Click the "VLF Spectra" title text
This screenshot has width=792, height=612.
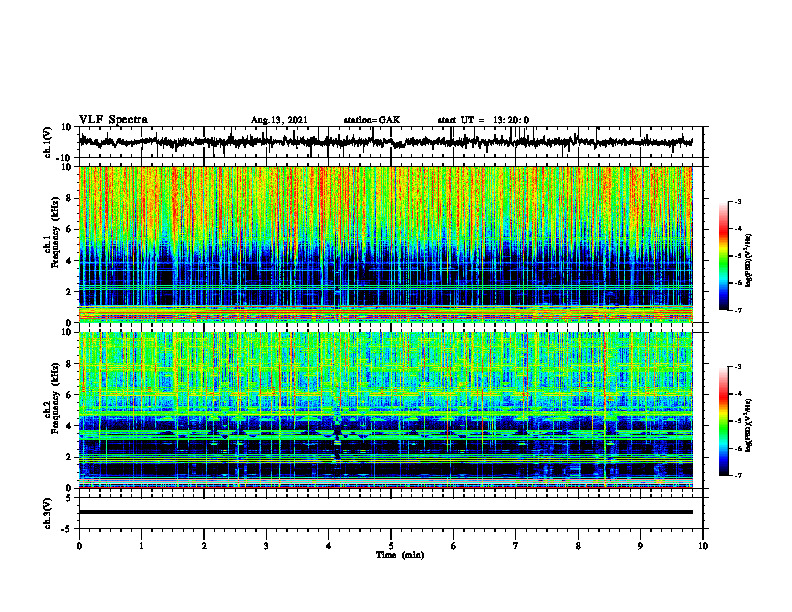[x=113, y=120]
